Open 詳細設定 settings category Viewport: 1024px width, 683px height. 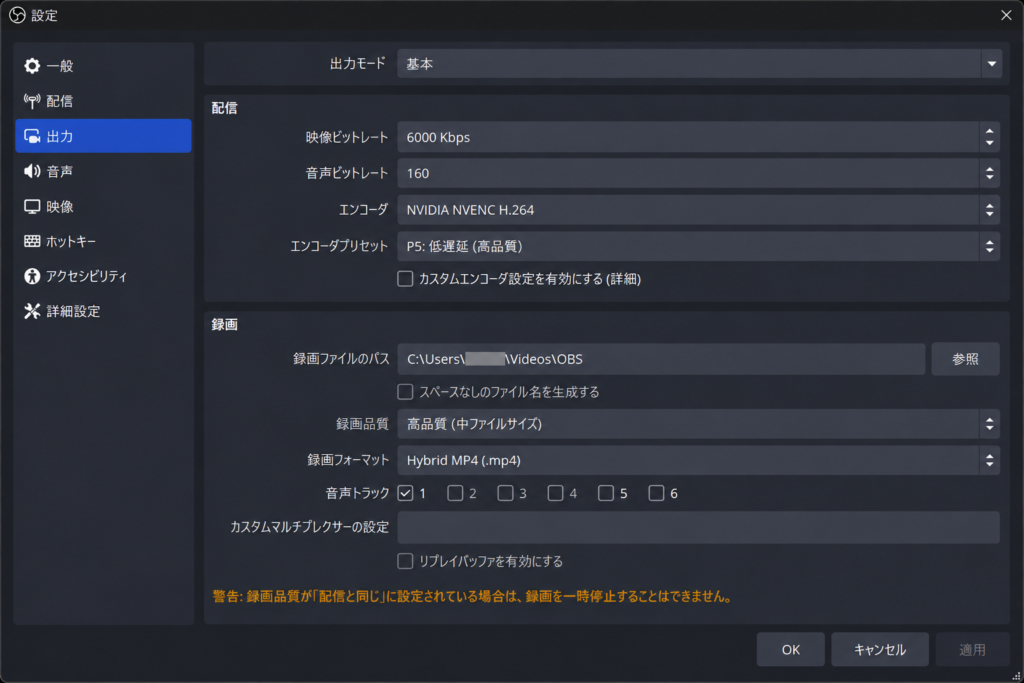click(x=103, y=311)
